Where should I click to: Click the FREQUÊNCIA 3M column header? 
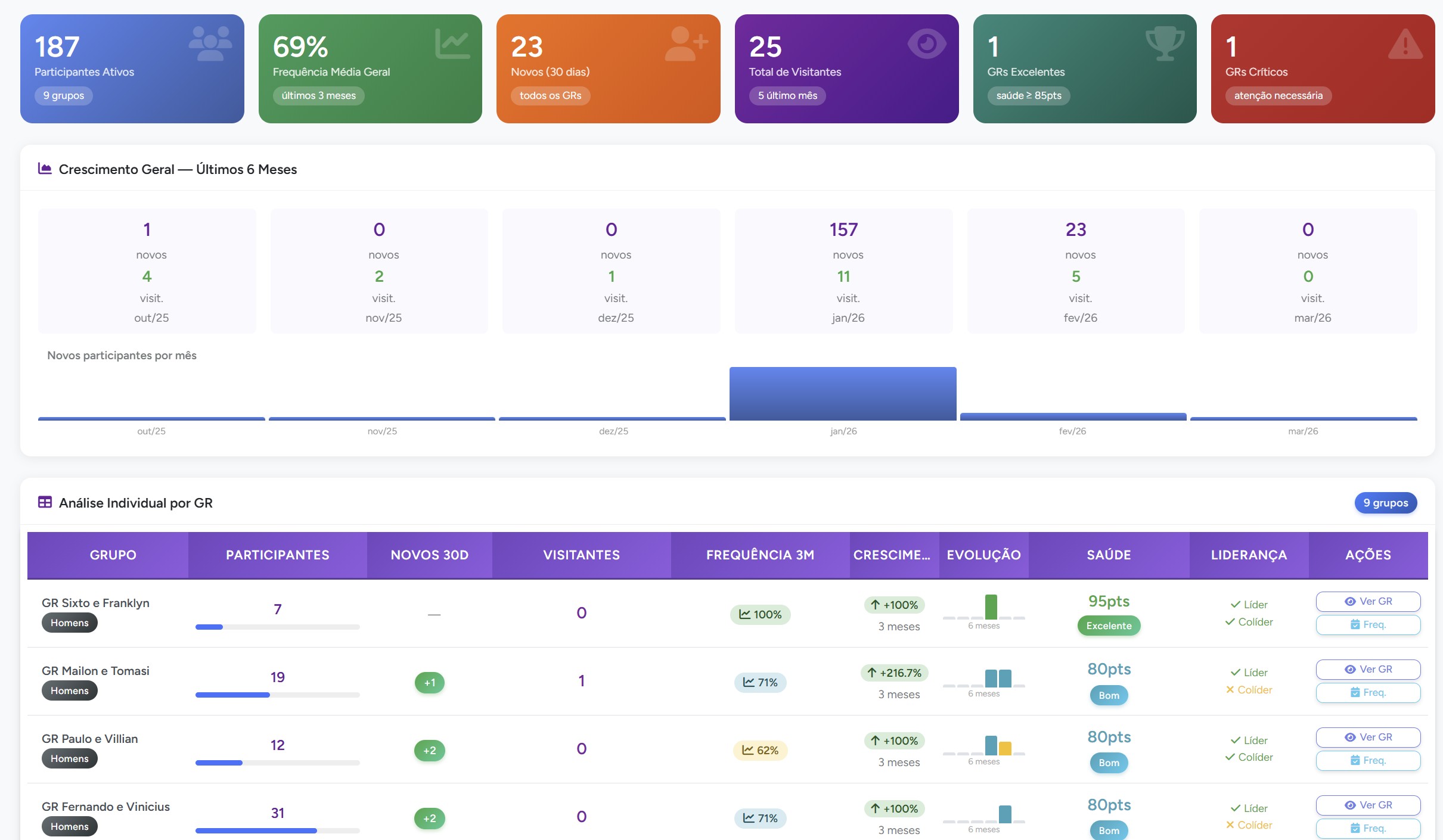click(760, 555)
